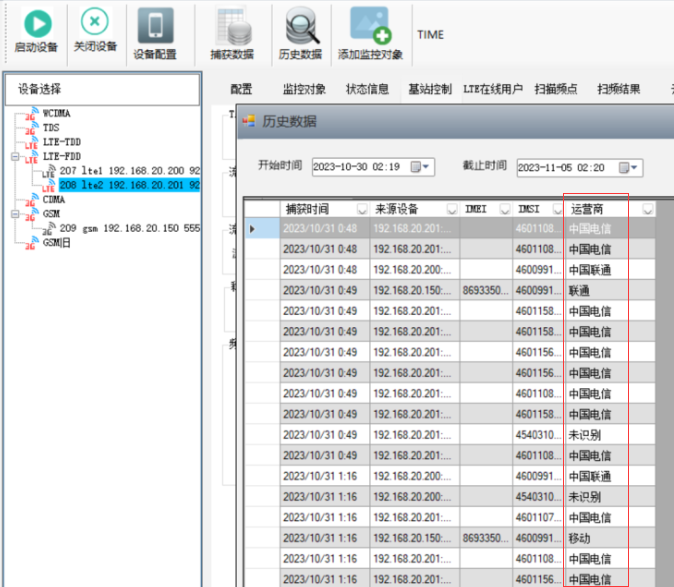Image resolution: width=674 pixels, height=587 pixels.
Task: Switch to the 扫描频点 tab
Action: pos(555,89)
